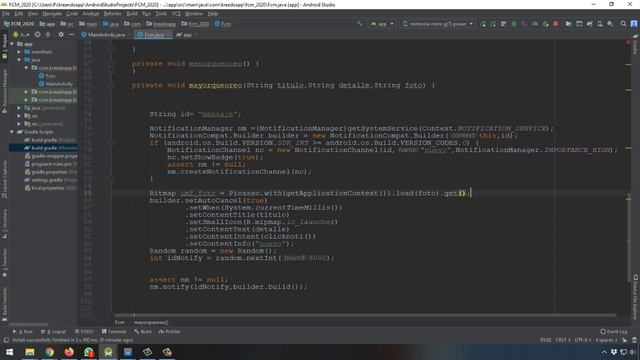
Task: Click the Windows Start button
Action: 9,352
